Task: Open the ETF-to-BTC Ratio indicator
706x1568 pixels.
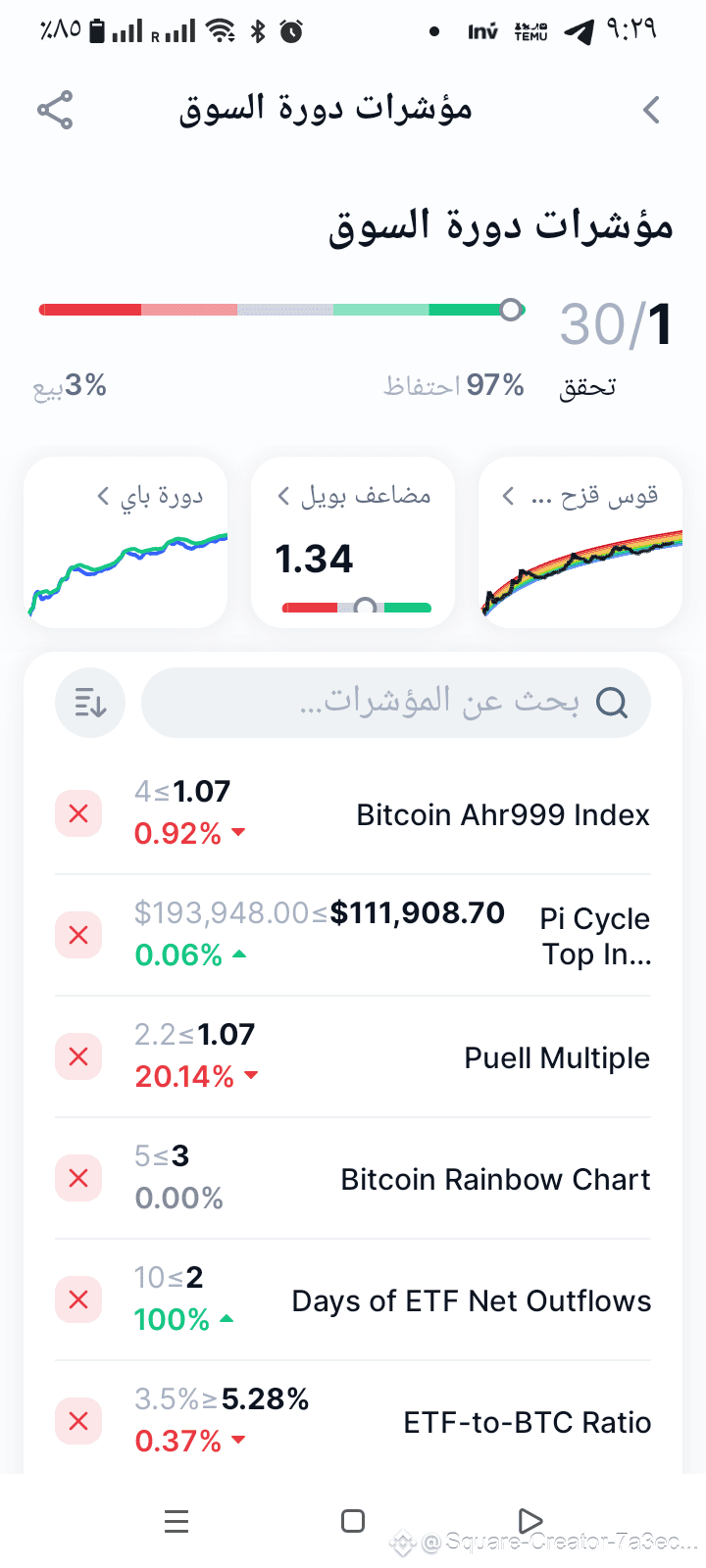Action: point(527,1423)
